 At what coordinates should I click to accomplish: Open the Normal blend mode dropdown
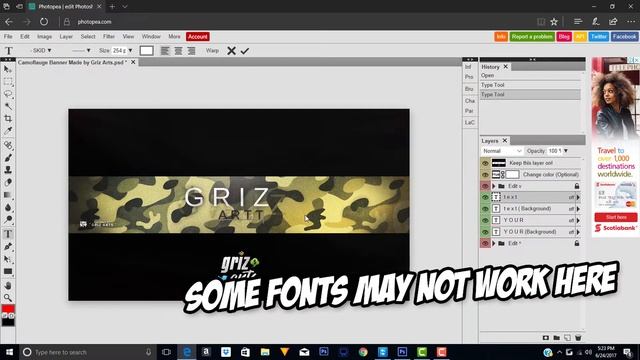(x=502, y=151)
